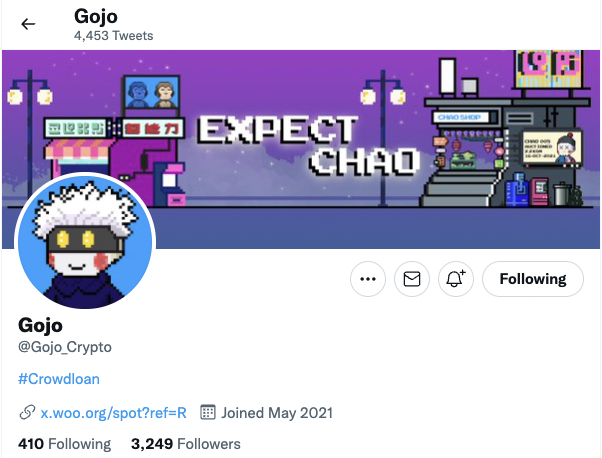
Task: Click the 4,453 Tweets count
Action: click(x=114, y=36)
